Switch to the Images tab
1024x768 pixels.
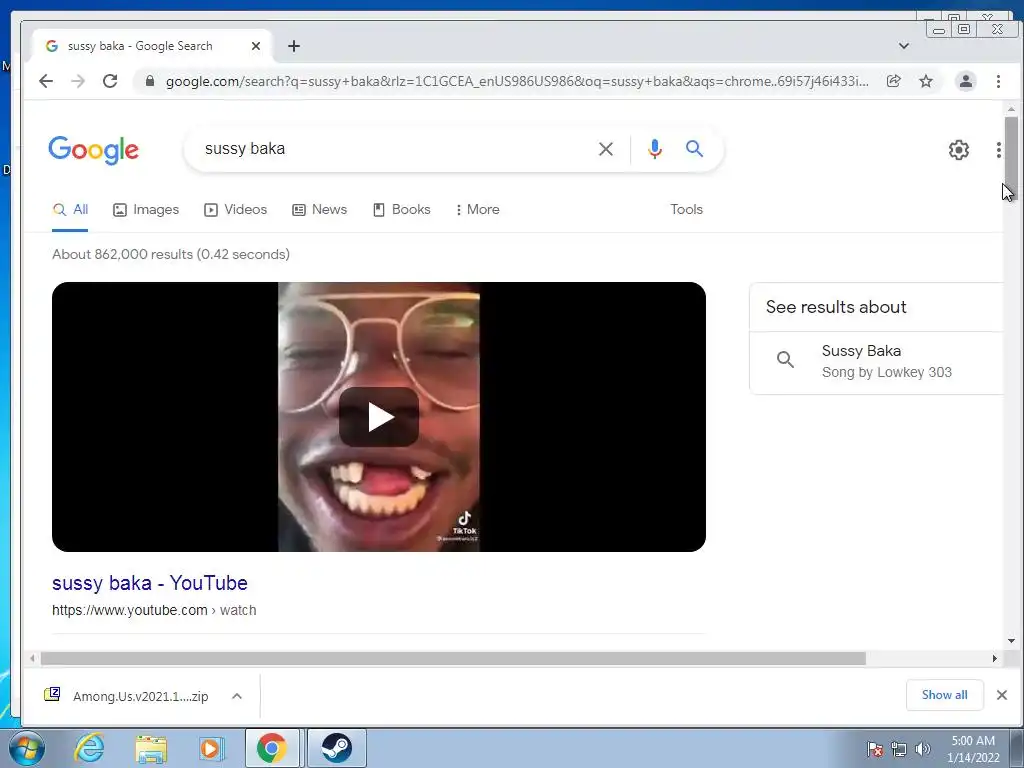pyautogui.click(x=146, y=210)
